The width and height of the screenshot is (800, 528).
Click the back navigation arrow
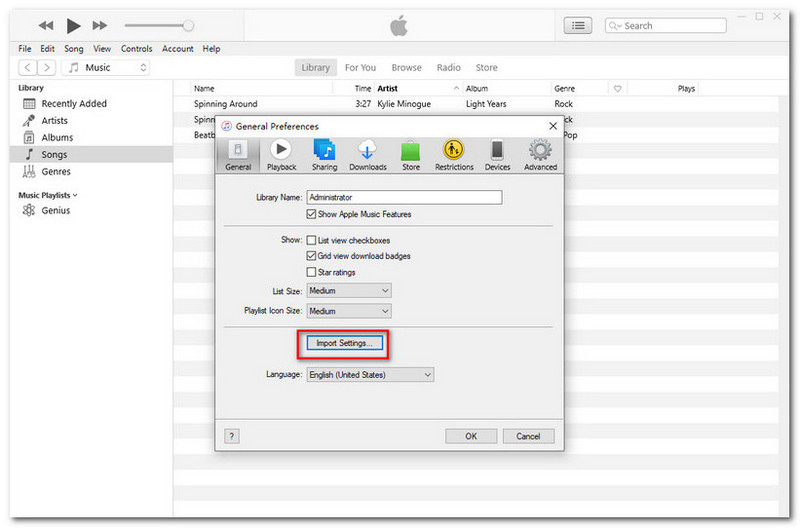[28, 67]
